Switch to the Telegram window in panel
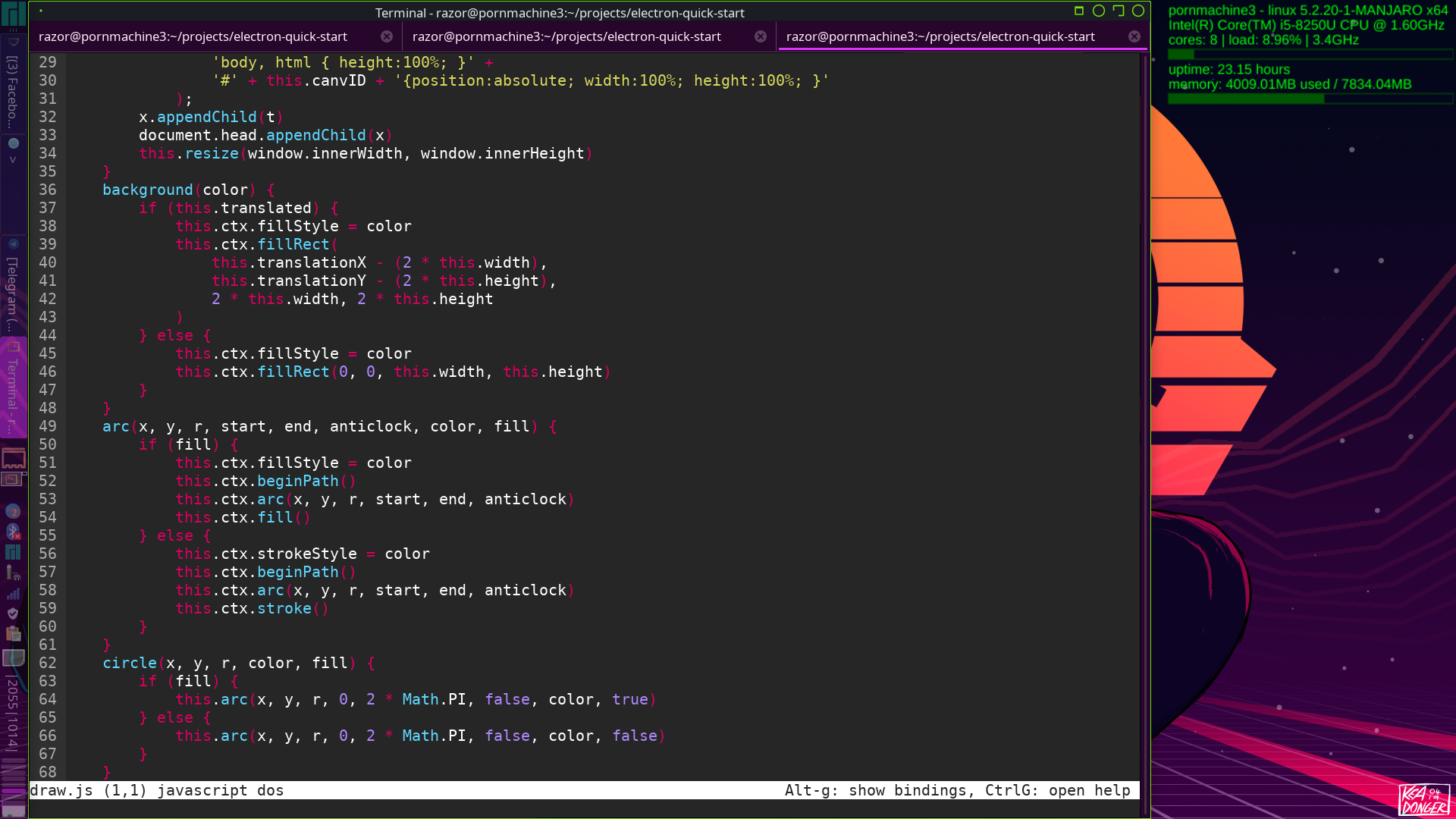Screen dimensions: 1456x819 [x=13, y=284]
